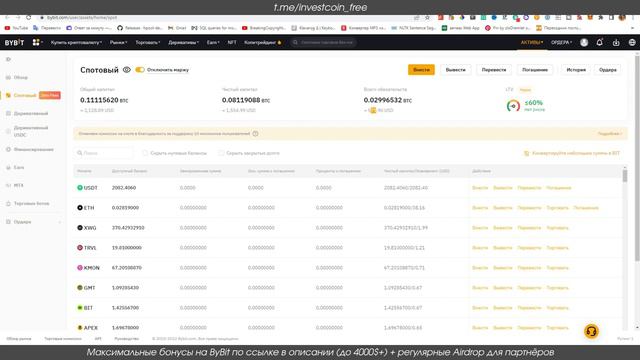The height and width of the screenshot is (360, 640).
Task: Click the Вывести withdraw button
Action: (x=456, y=70)
